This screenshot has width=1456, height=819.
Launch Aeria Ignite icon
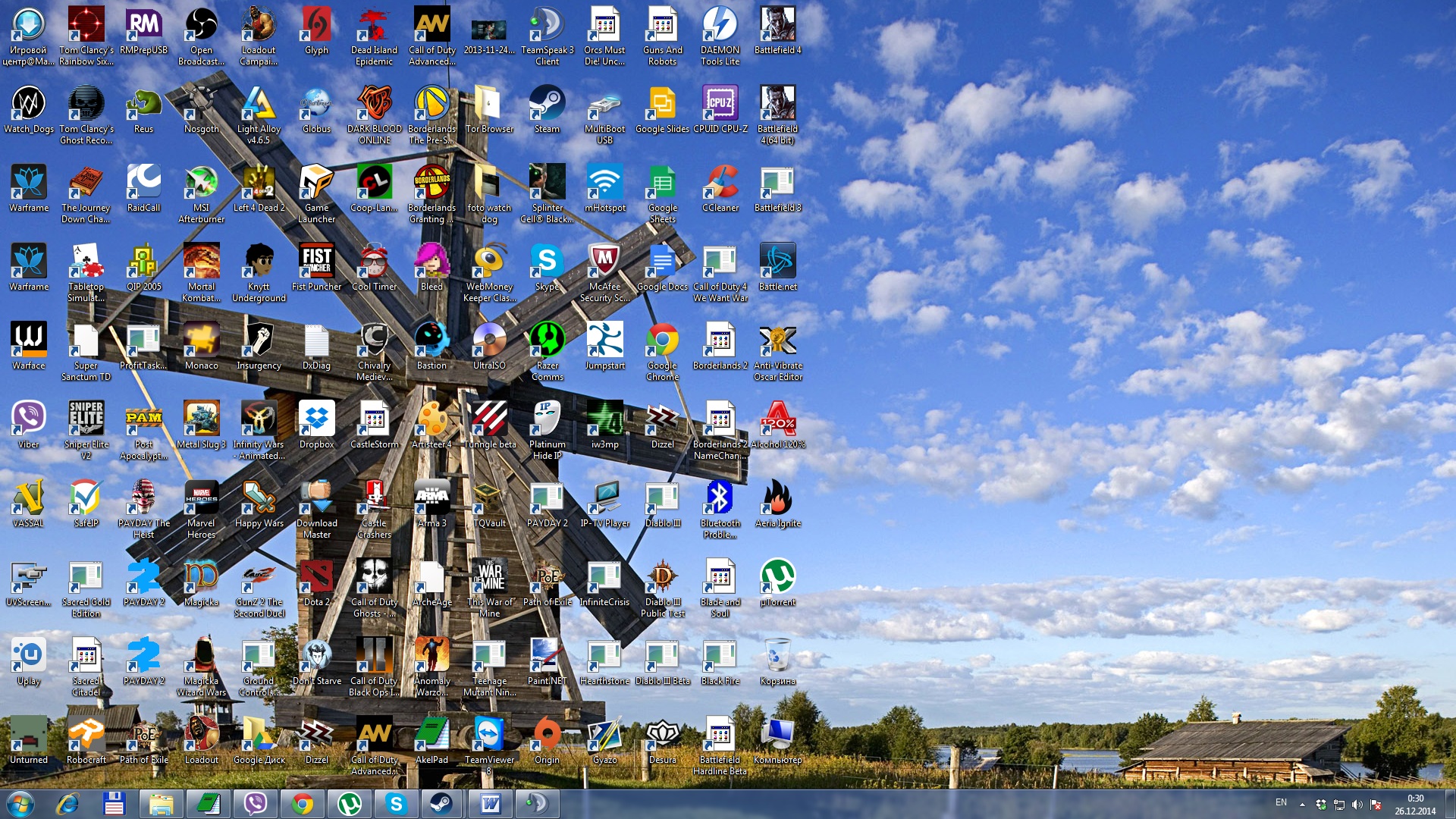coord(777,504)
